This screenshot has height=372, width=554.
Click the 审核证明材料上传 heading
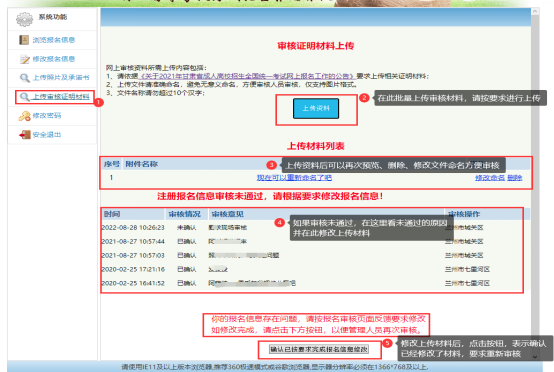pos(316,46)
